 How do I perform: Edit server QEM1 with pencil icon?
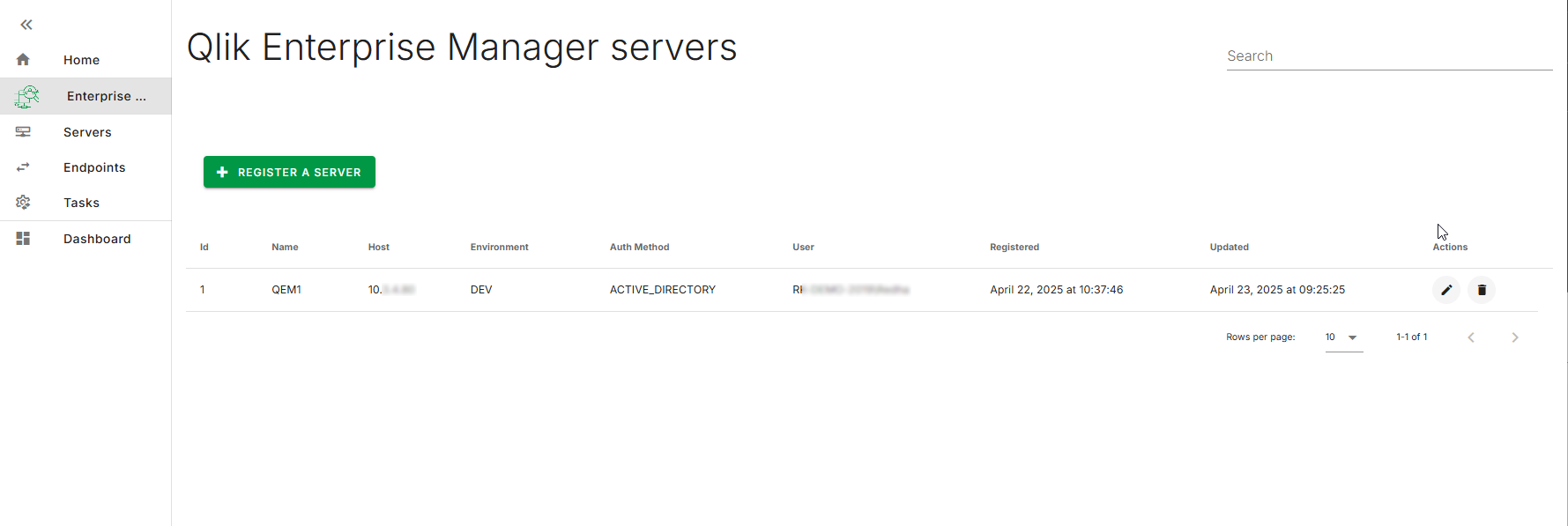pos(1446,290)
